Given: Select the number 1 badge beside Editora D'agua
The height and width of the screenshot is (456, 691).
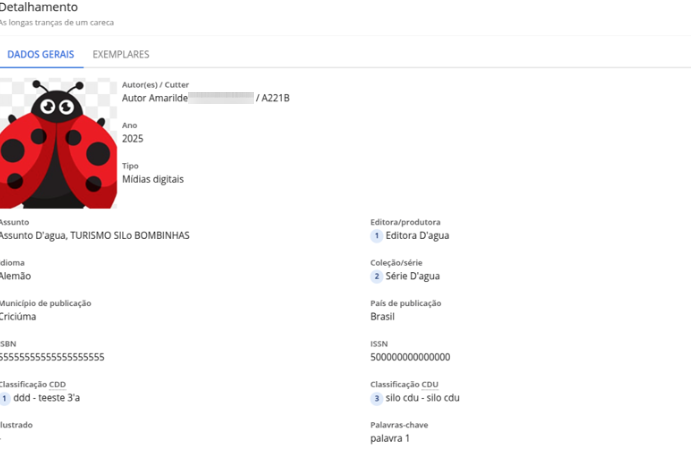Looking at the screenshot, I should 376,236.
